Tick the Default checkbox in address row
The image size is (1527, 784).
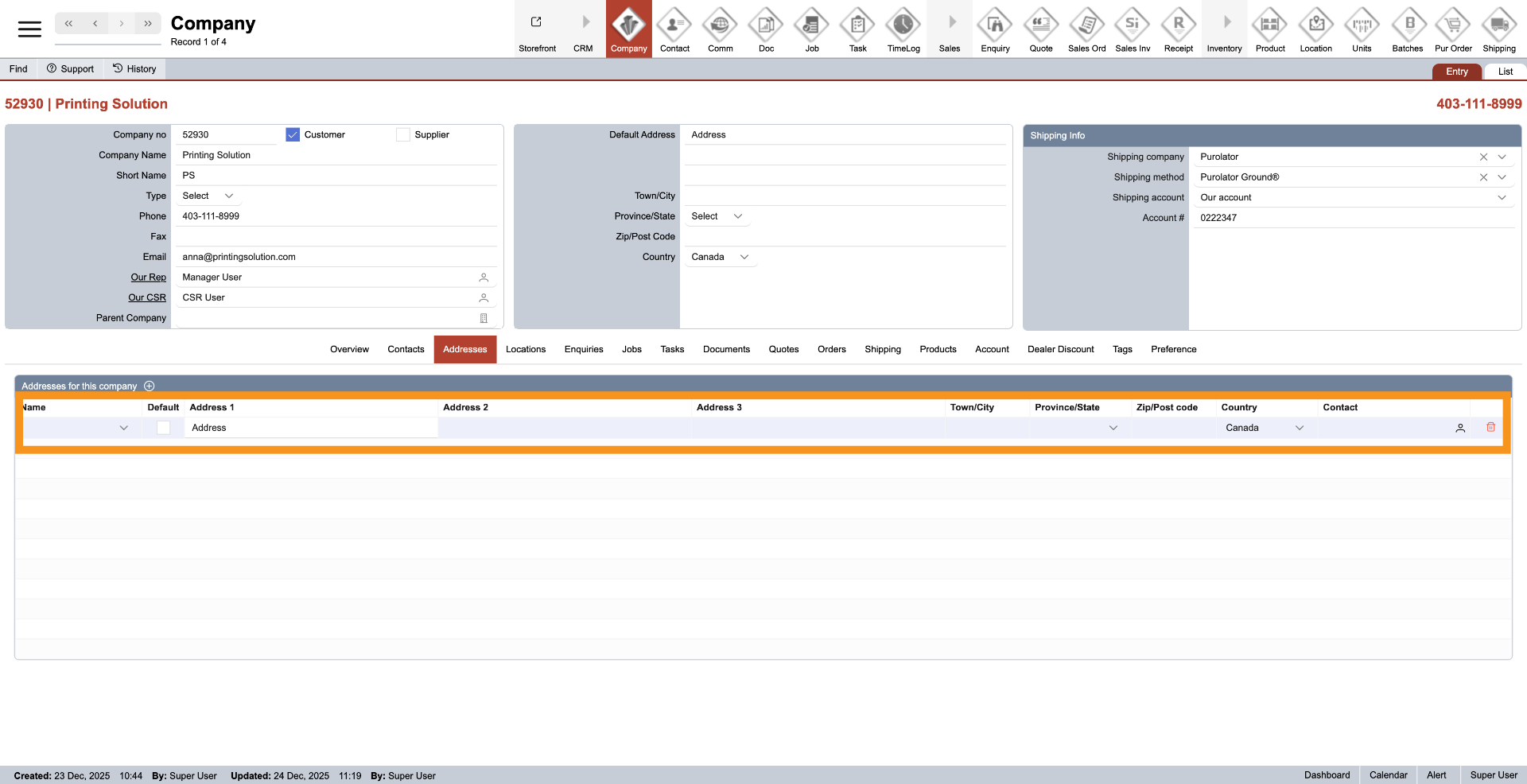coord(163,428)
